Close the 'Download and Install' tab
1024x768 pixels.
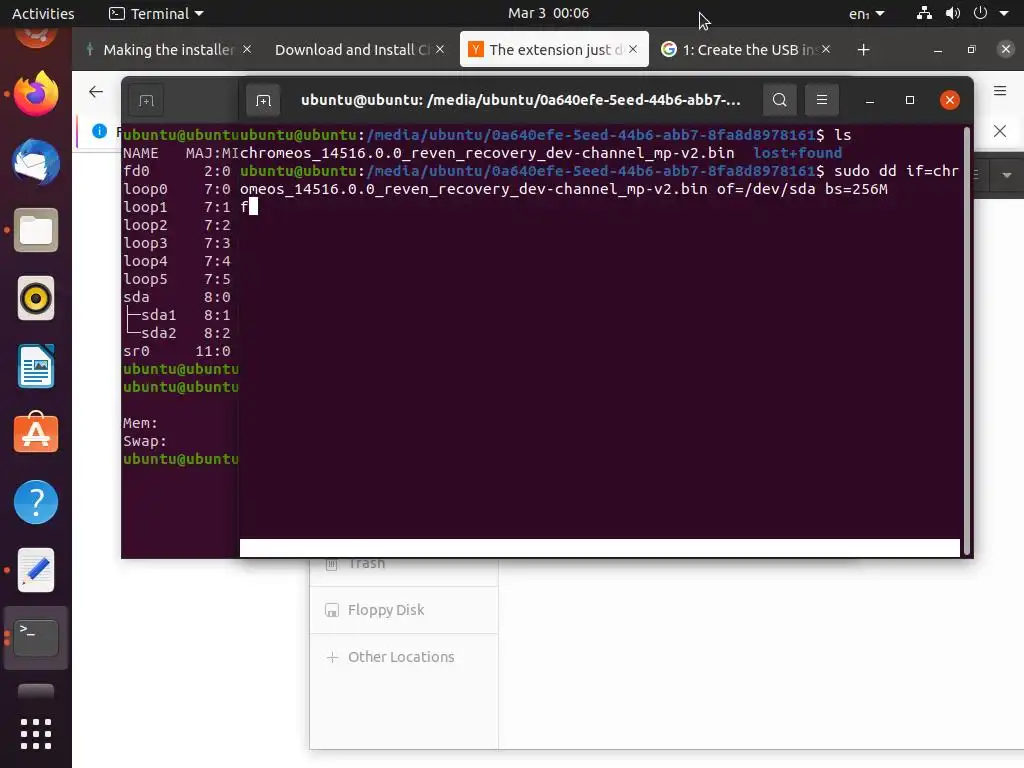[x=440, y=49]
